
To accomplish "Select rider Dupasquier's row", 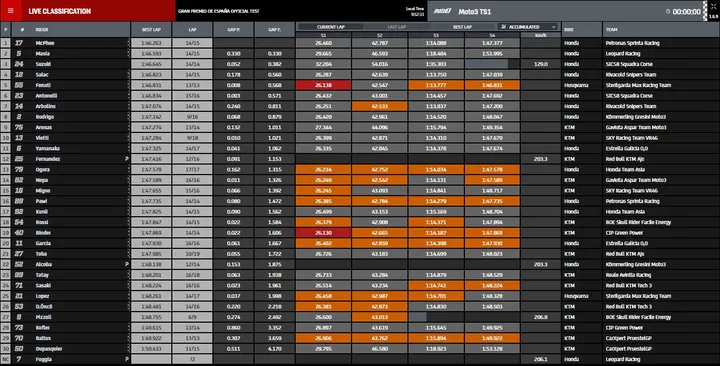I will [360, 349].
